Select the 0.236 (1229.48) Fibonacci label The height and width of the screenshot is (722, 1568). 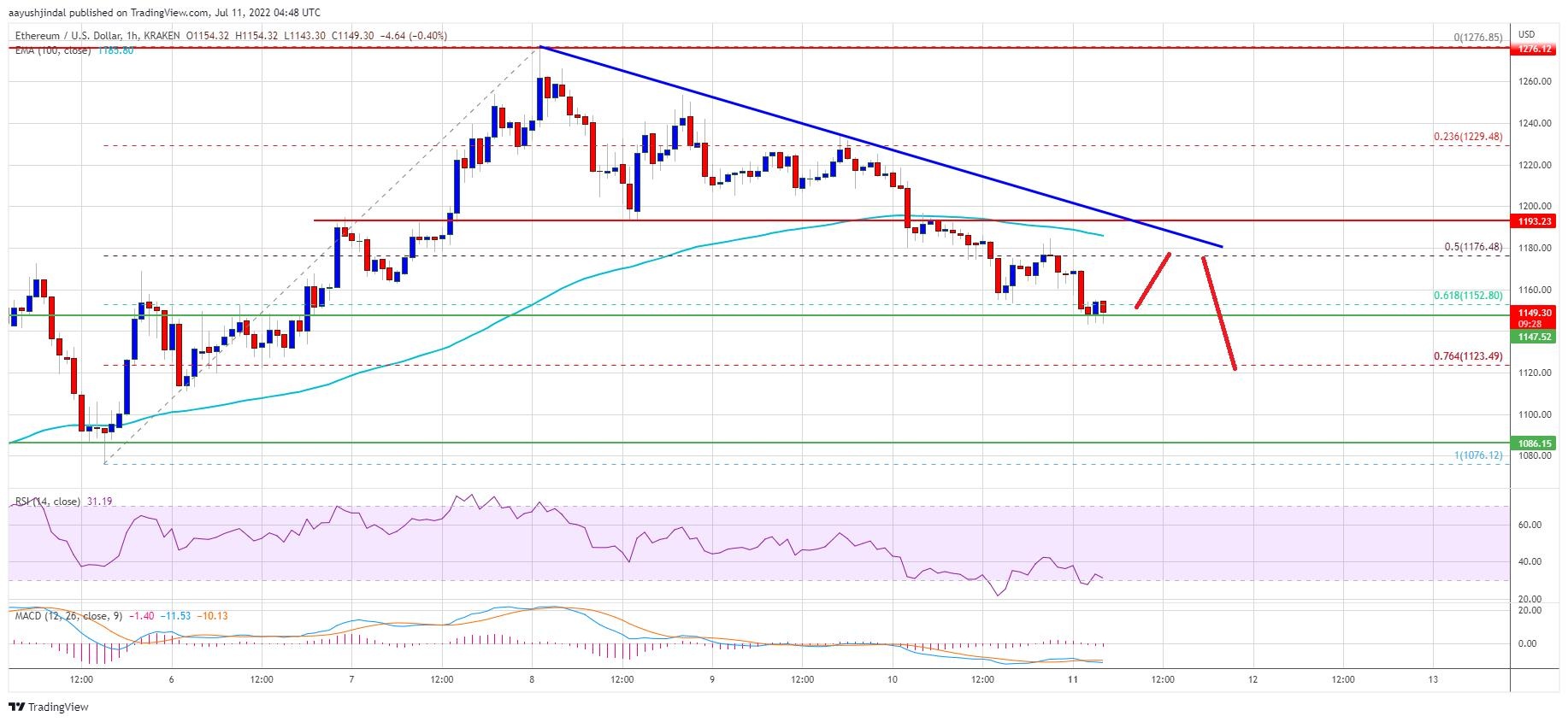click(1467, 137)
